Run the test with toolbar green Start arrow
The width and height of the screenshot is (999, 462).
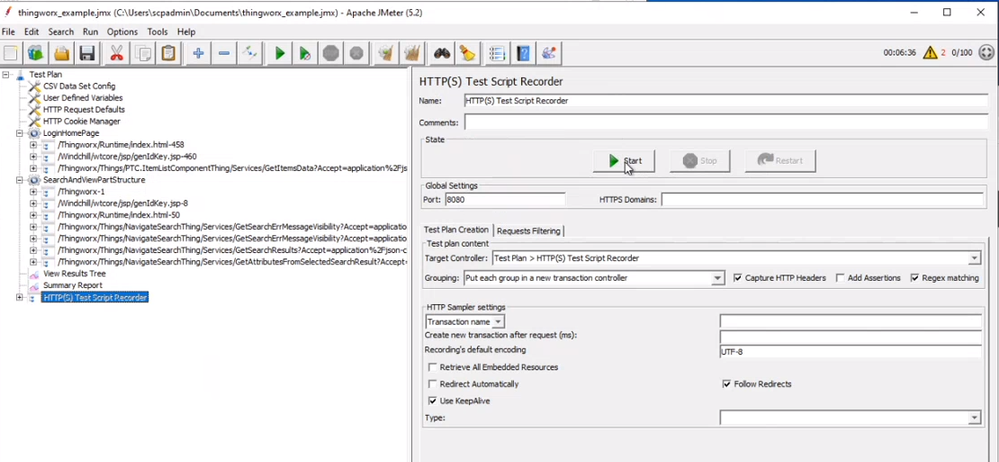[x=280, y=54]
